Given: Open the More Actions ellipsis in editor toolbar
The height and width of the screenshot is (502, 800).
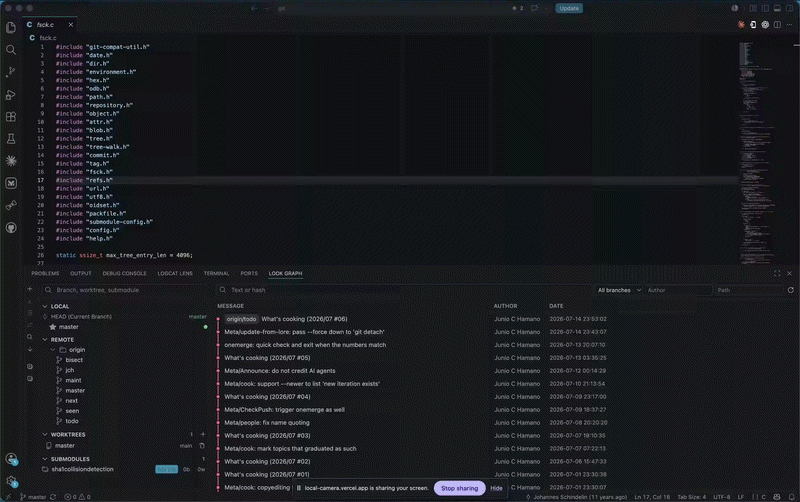Looking at the screenshot, I should [x=789, y=24].
